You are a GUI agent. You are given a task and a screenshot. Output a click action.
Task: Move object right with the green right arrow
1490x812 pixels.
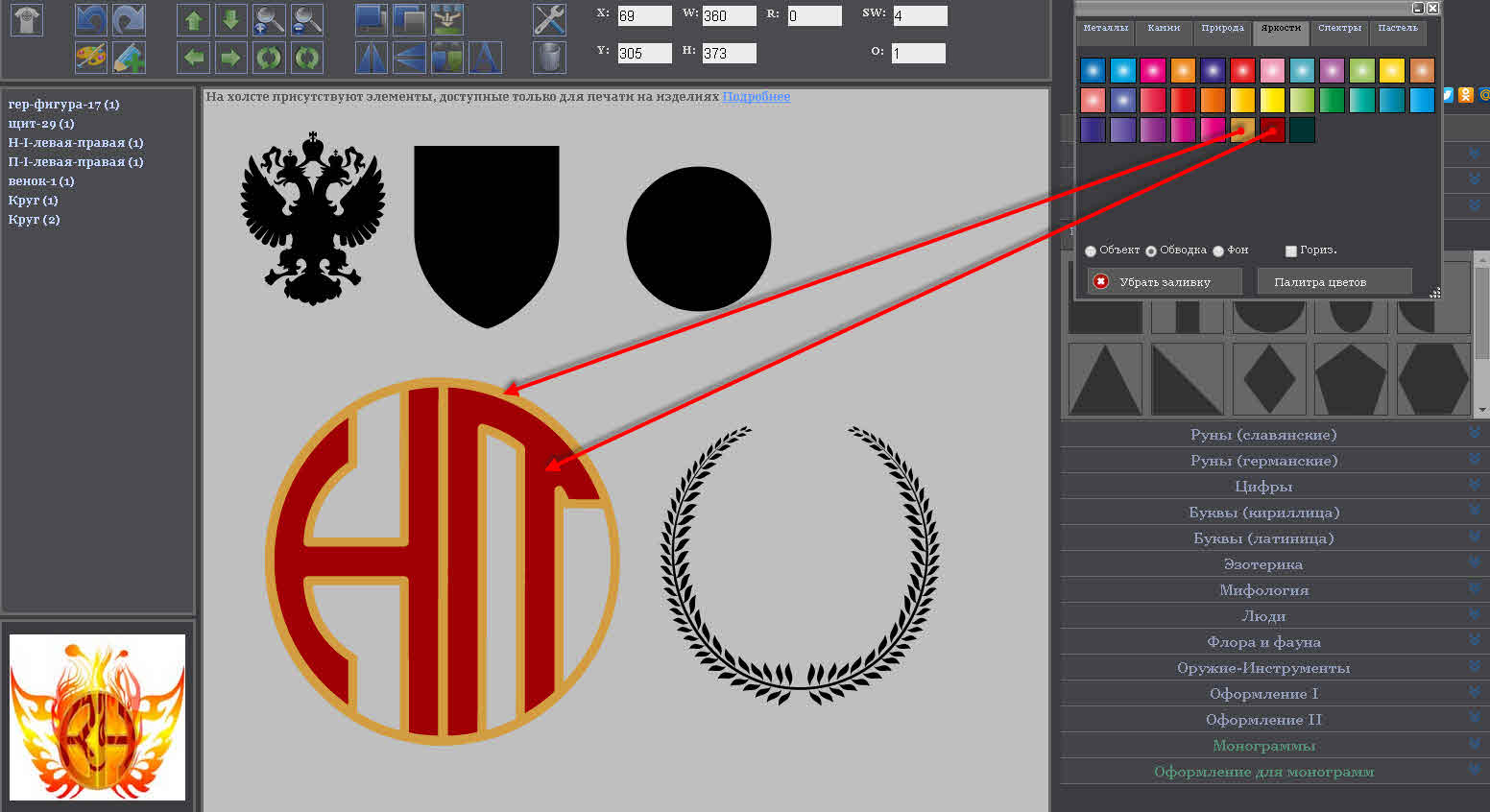(x=231, y=58)
